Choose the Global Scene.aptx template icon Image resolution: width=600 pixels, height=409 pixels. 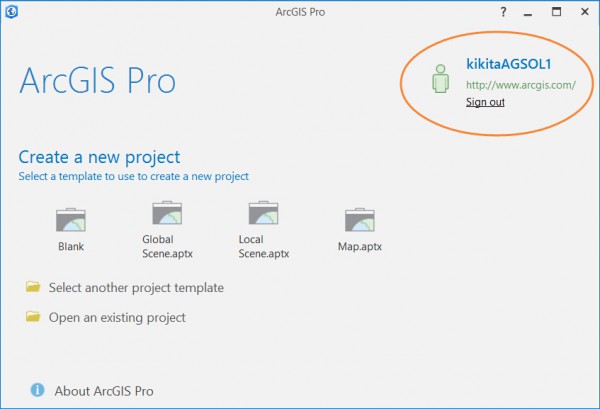167,213
